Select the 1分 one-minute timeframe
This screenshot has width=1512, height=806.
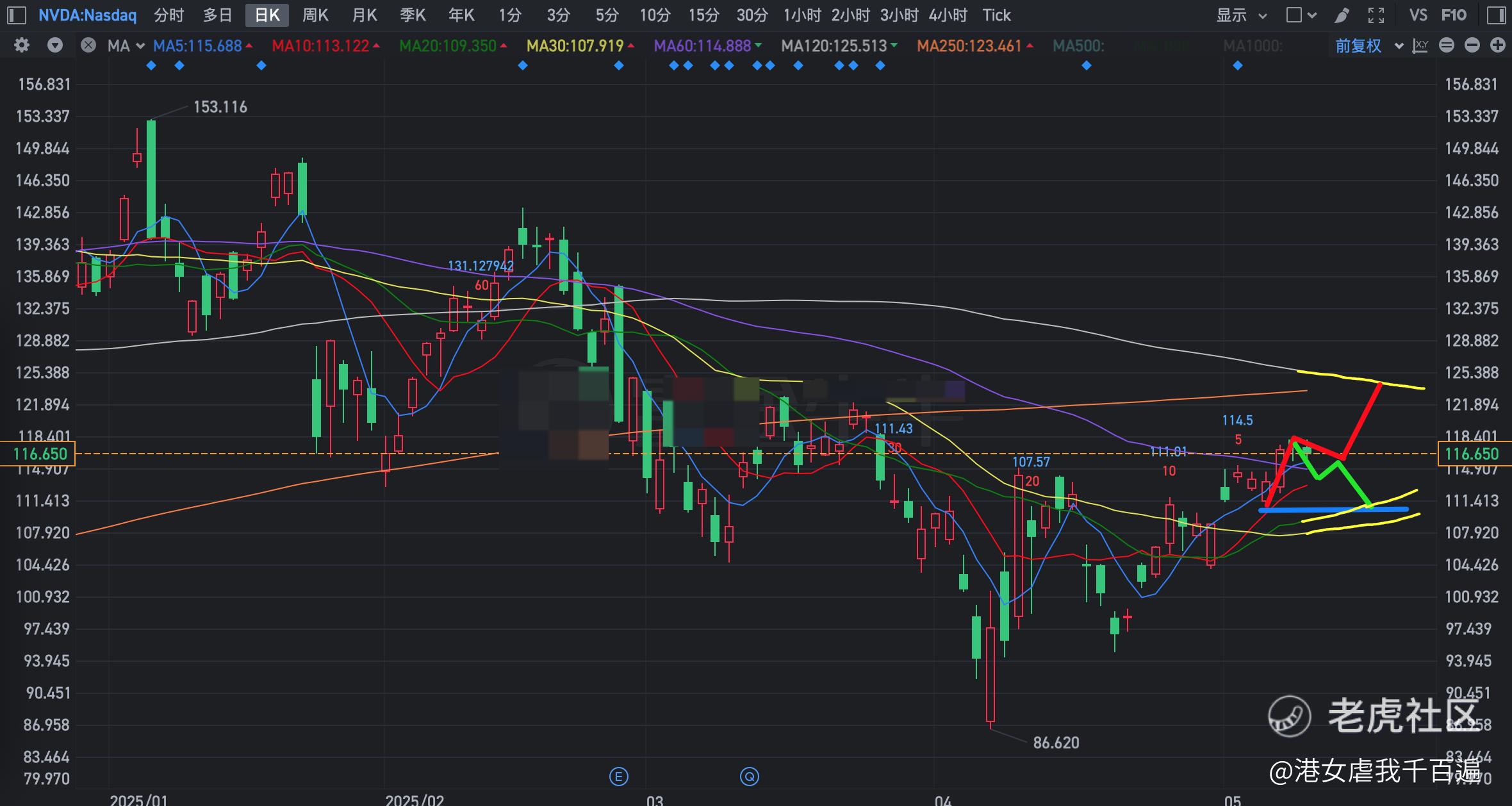click(x=510, y=15)
